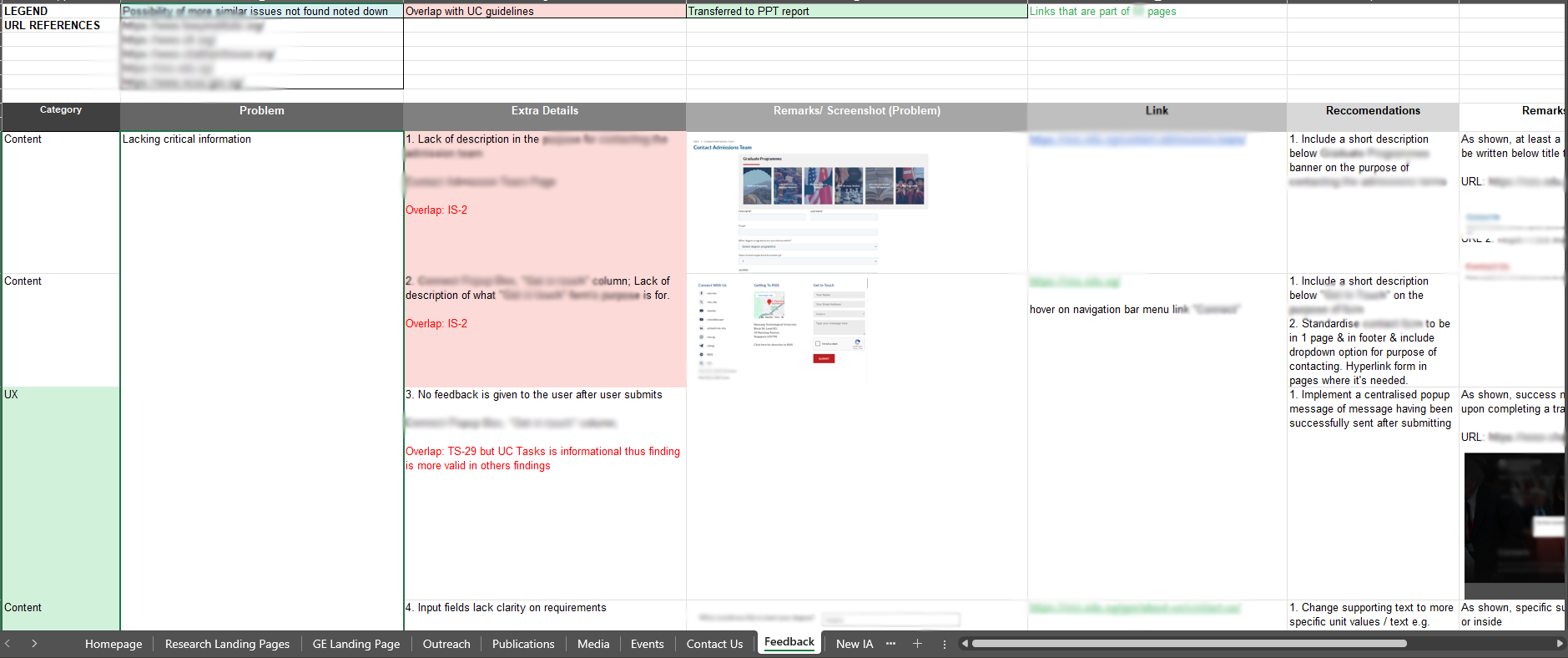Switch to the Homepage sheet tab
Viewport: 1568px width, 658px height.
(113, 644)
